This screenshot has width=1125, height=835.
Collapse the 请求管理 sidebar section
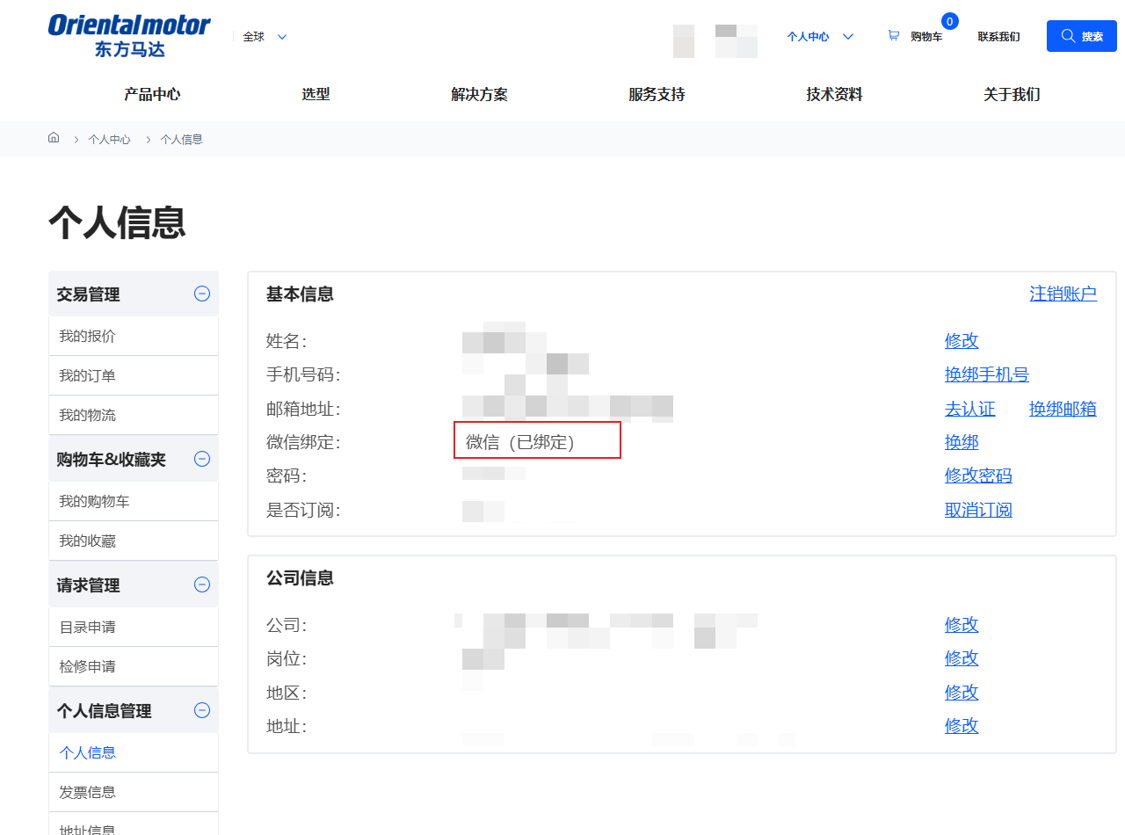click(x=201, y=584)
